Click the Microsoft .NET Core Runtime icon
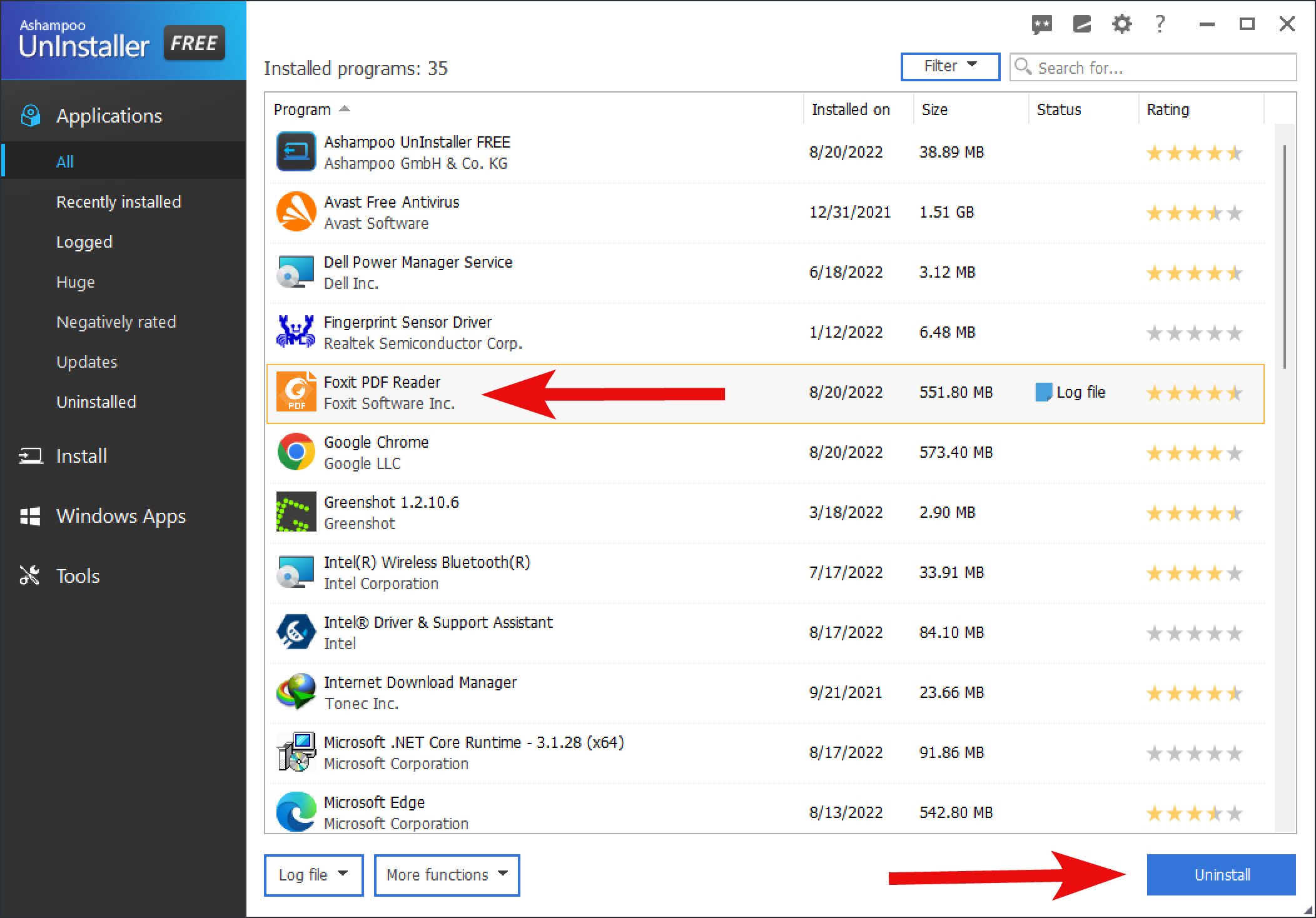Image resolution: width=1316 pixels, height=918 pixels. coord(296,752)
